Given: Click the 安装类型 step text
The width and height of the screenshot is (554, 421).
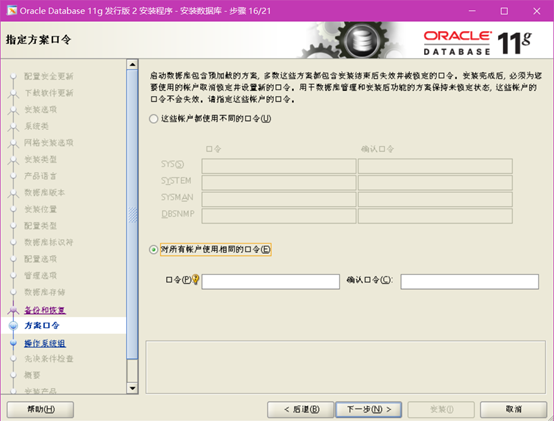Looking at the screenshot, I should (40, 159).
